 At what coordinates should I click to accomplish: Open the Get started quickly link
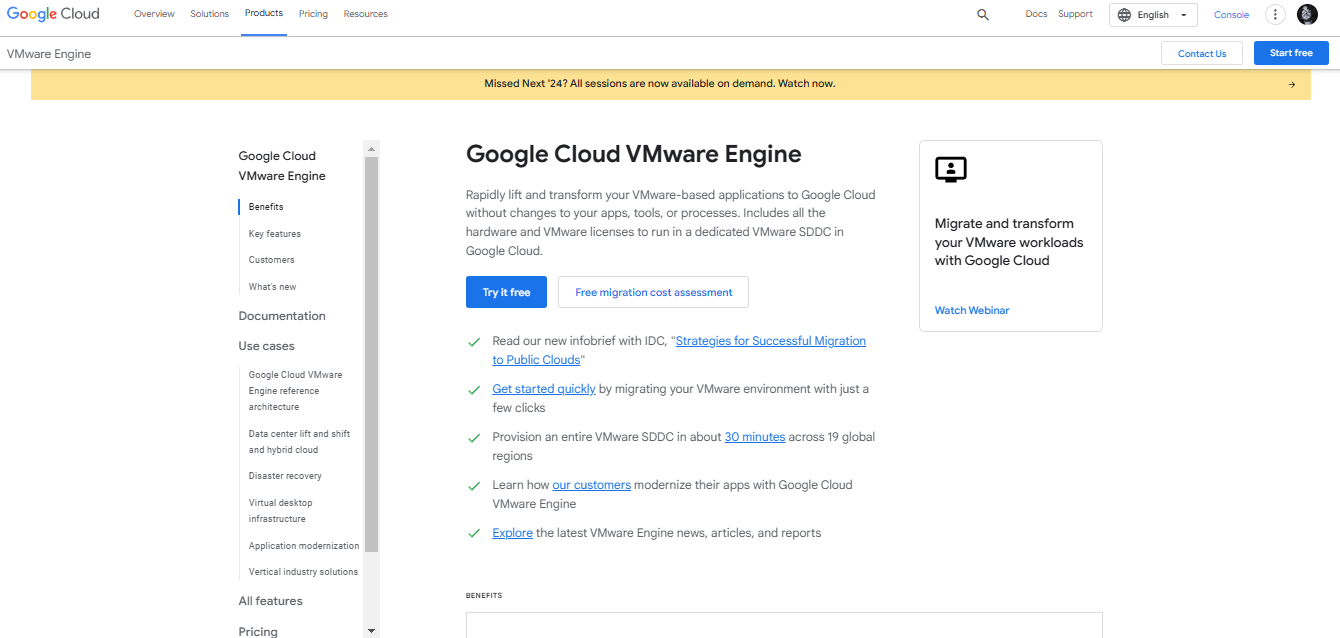pos(544,389)
